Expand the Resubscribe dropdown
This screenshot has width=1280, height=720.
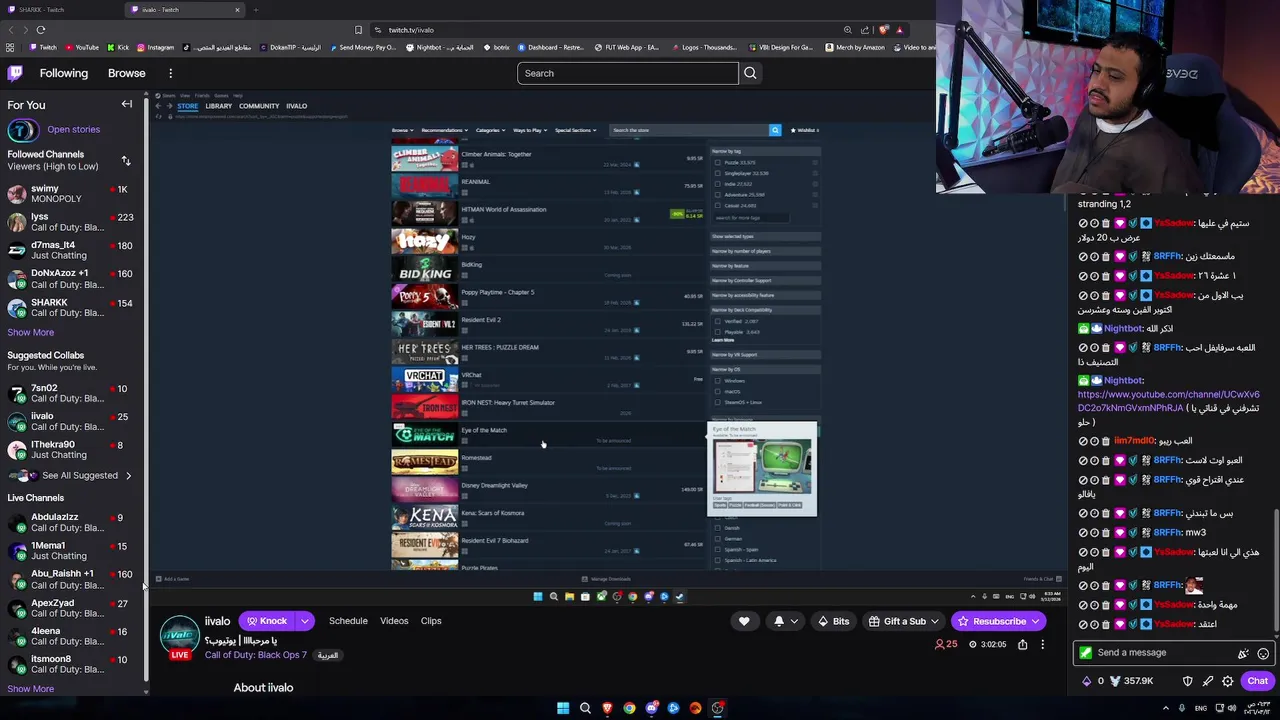tap(1036, 621)
